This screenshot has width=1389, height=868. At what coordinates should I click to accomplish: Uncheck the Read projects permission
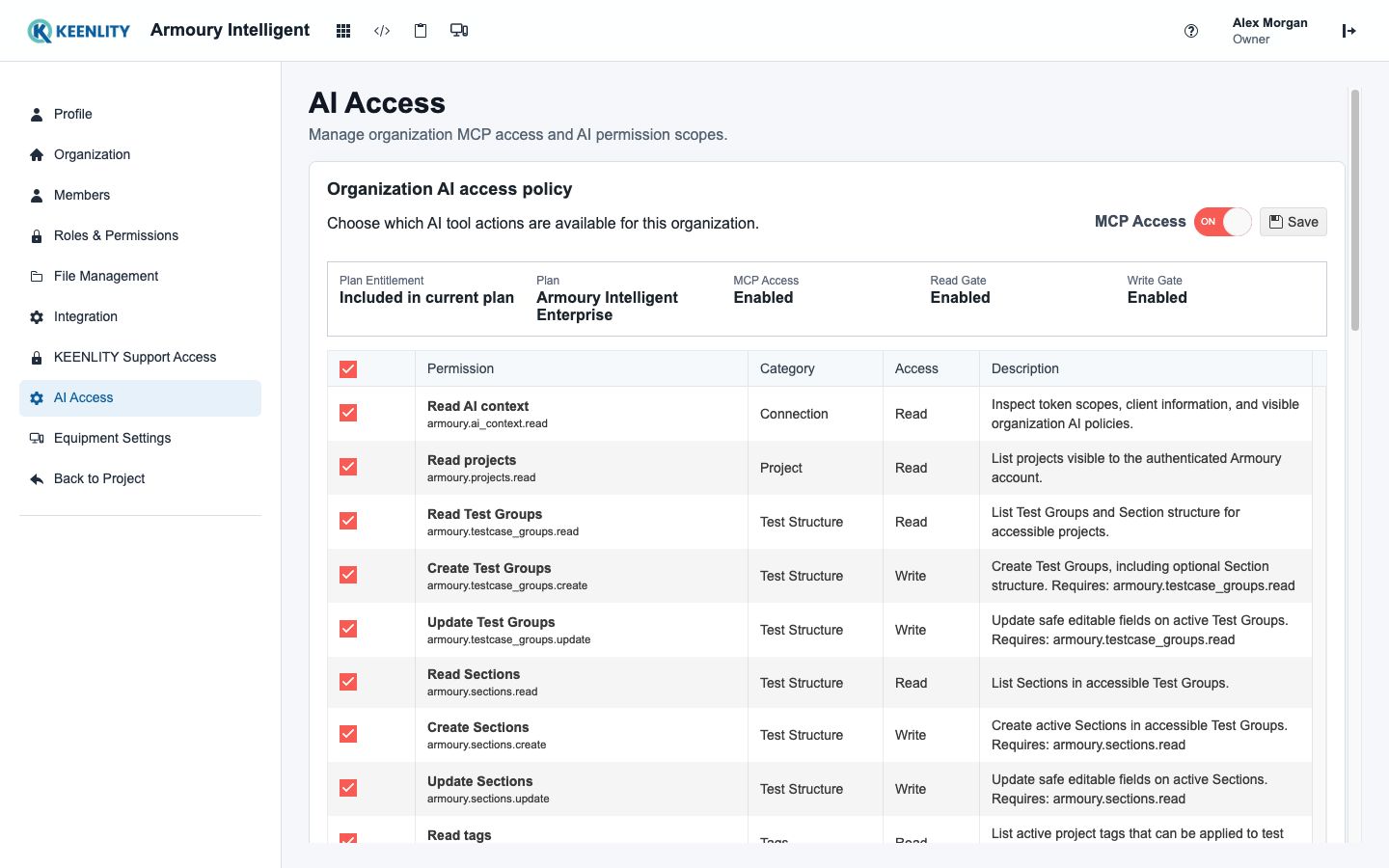click(348, 467)
